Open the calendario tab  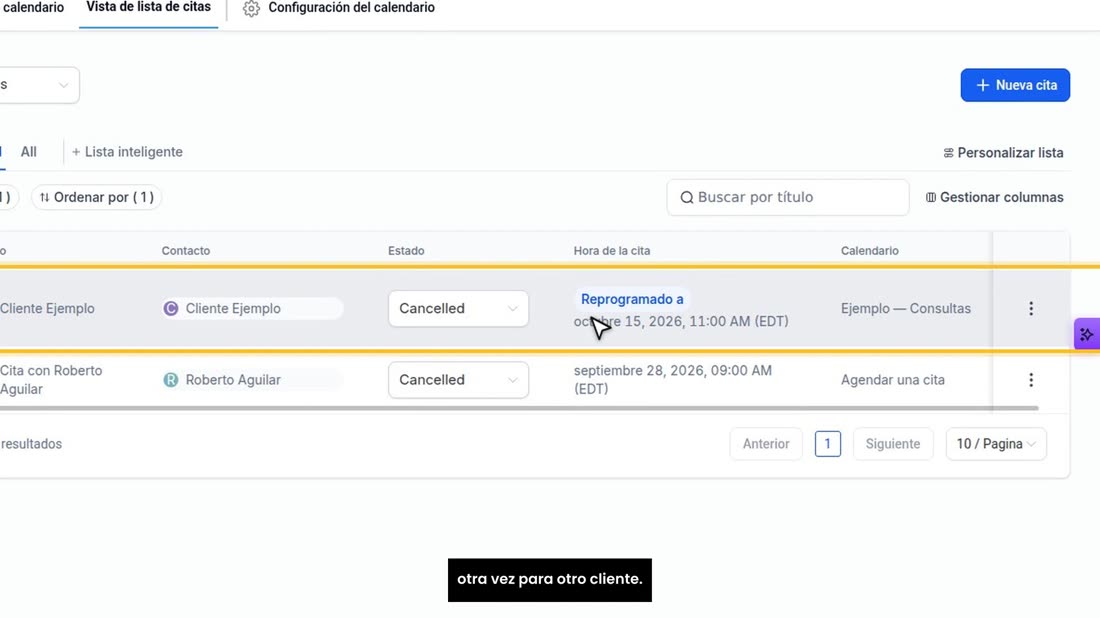(33, 8)
